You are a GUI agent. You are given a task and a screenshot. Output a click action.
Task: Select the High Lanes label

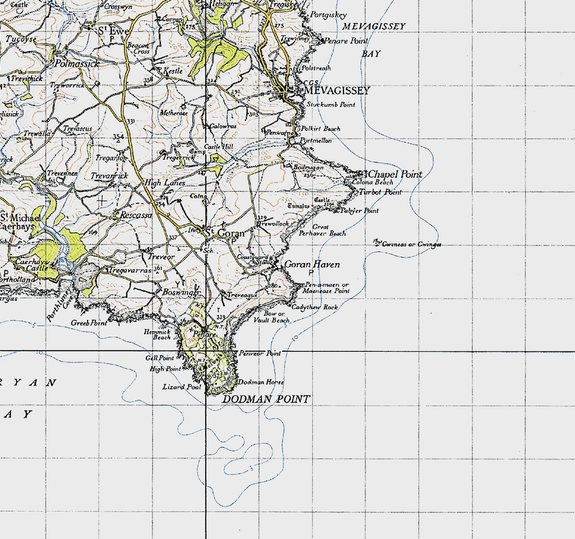pos(165,183)
